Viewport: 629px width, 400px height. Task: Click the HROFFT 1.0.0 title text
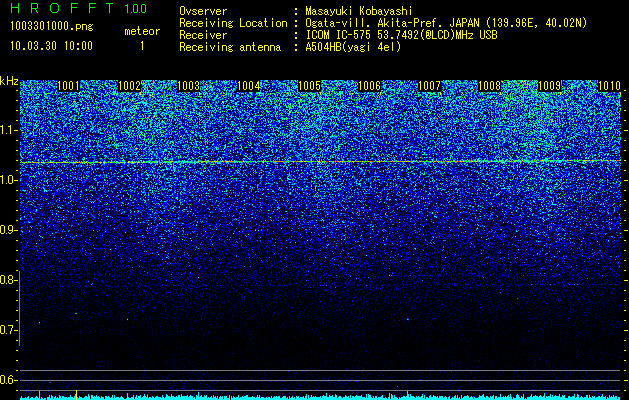click(78, 8)
